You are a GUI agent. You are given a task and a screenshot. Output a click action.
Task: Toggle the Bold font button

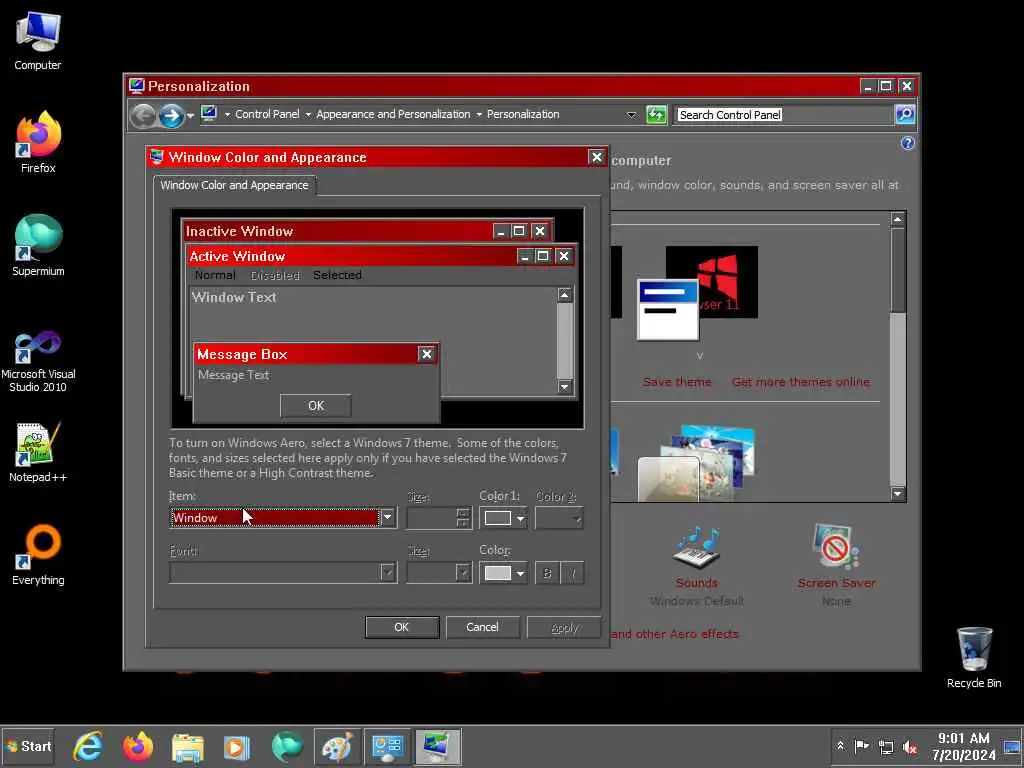coord(547,573)
